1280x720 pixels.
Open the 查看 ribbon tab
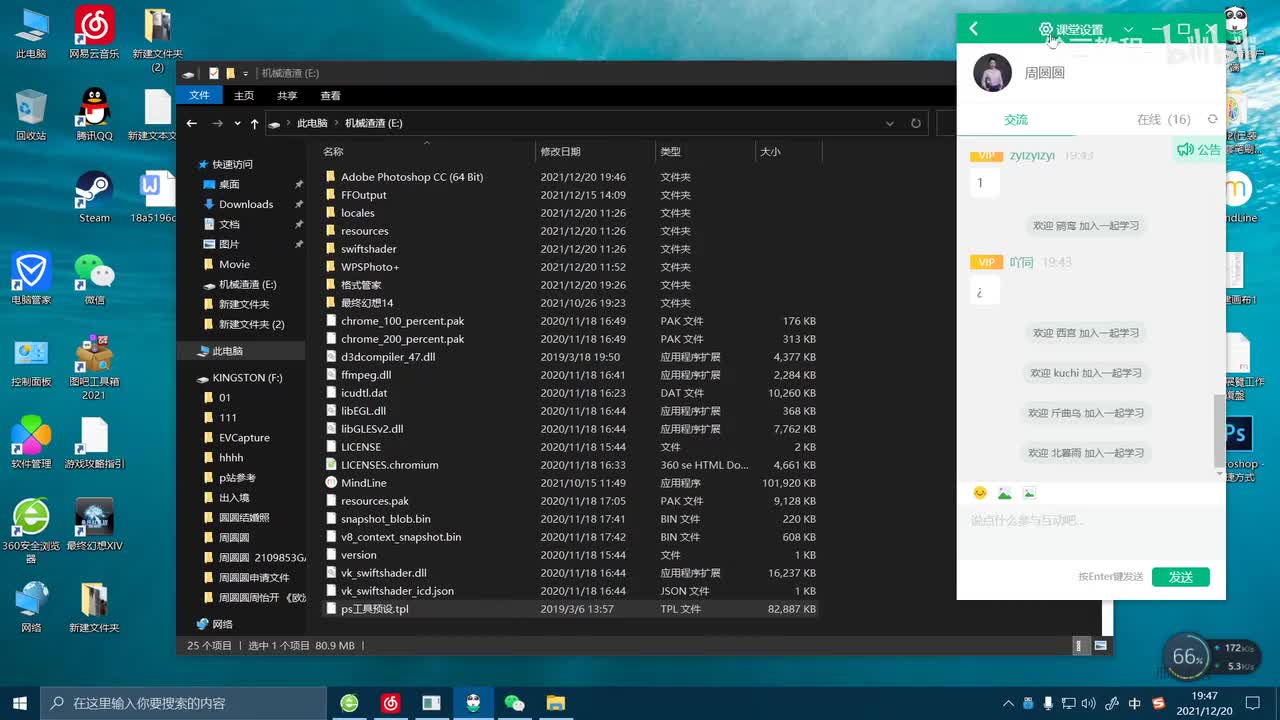click(x=330, y=95)
